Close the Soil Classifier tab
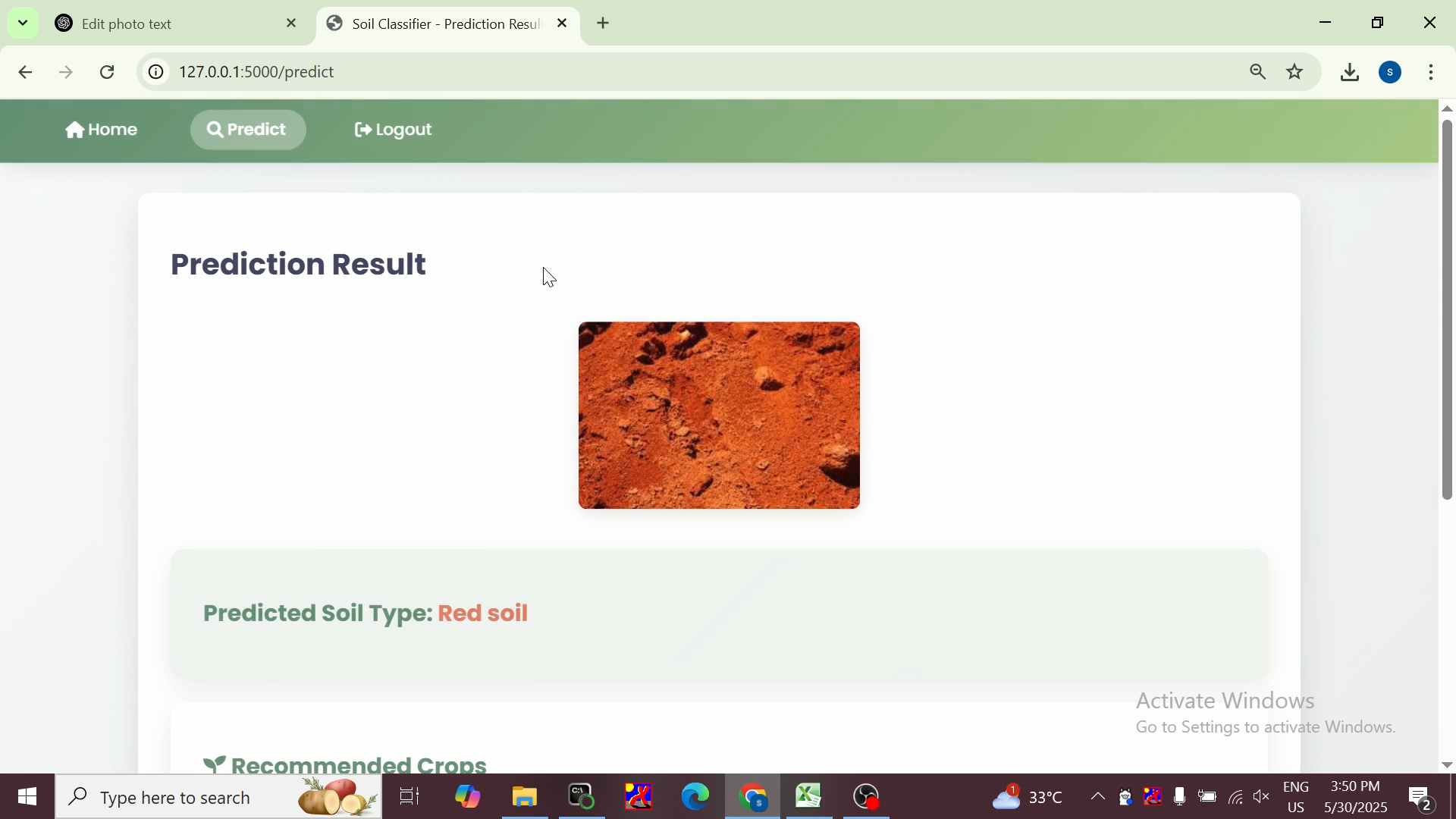Viewport: 1456px width, 819px height. (x=562, y=24)
